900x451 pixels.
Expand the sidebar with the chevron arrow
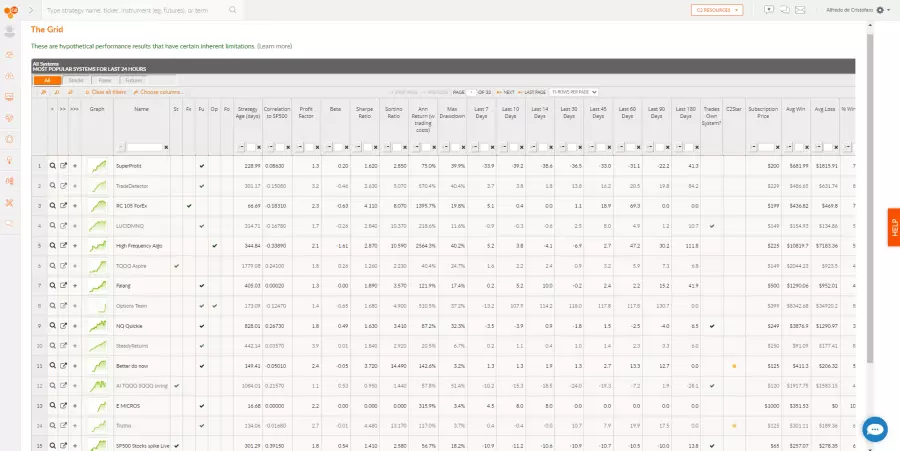coord(30,10)
